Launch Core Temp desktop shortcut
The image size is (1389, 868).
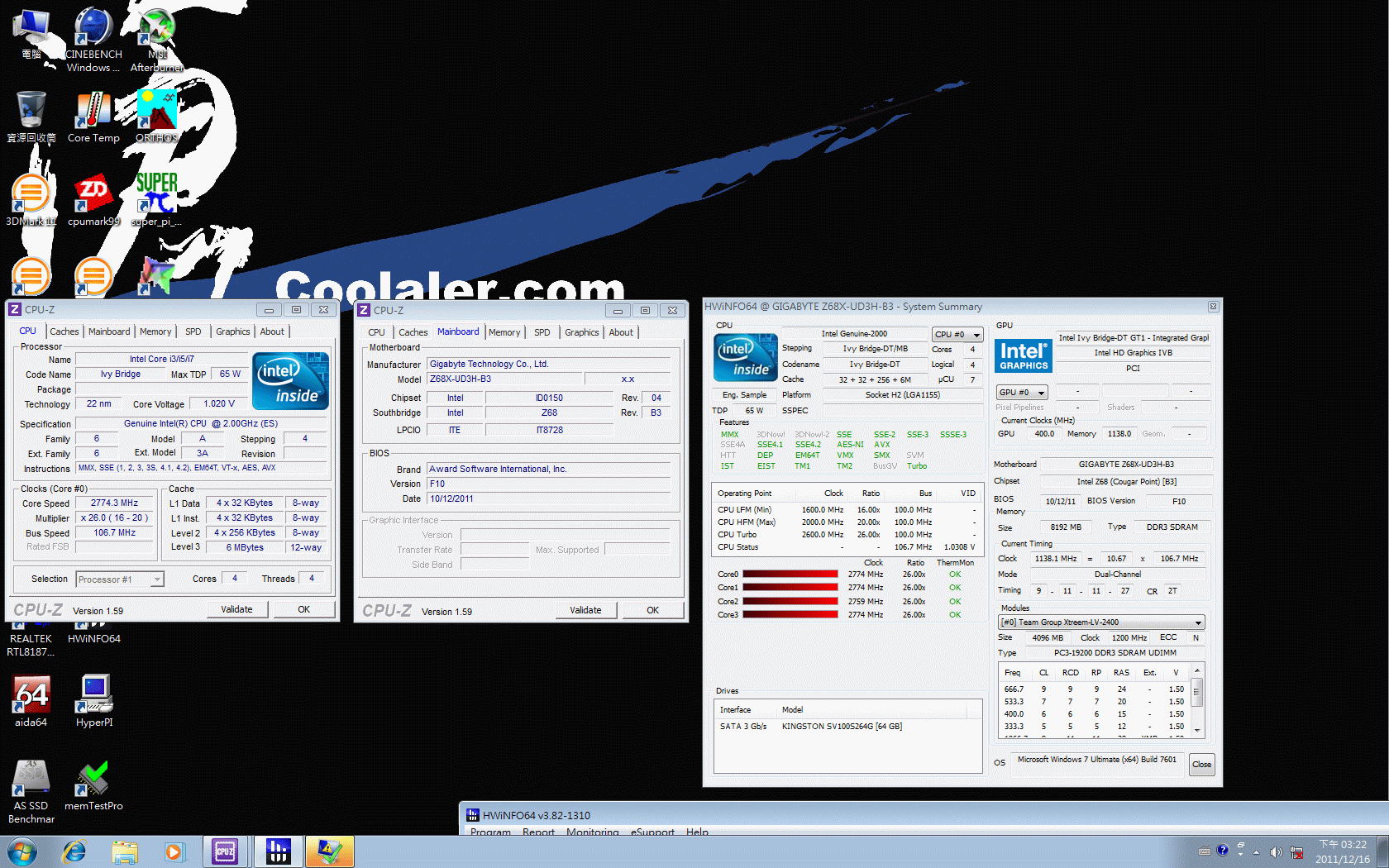tap(93, 117)
